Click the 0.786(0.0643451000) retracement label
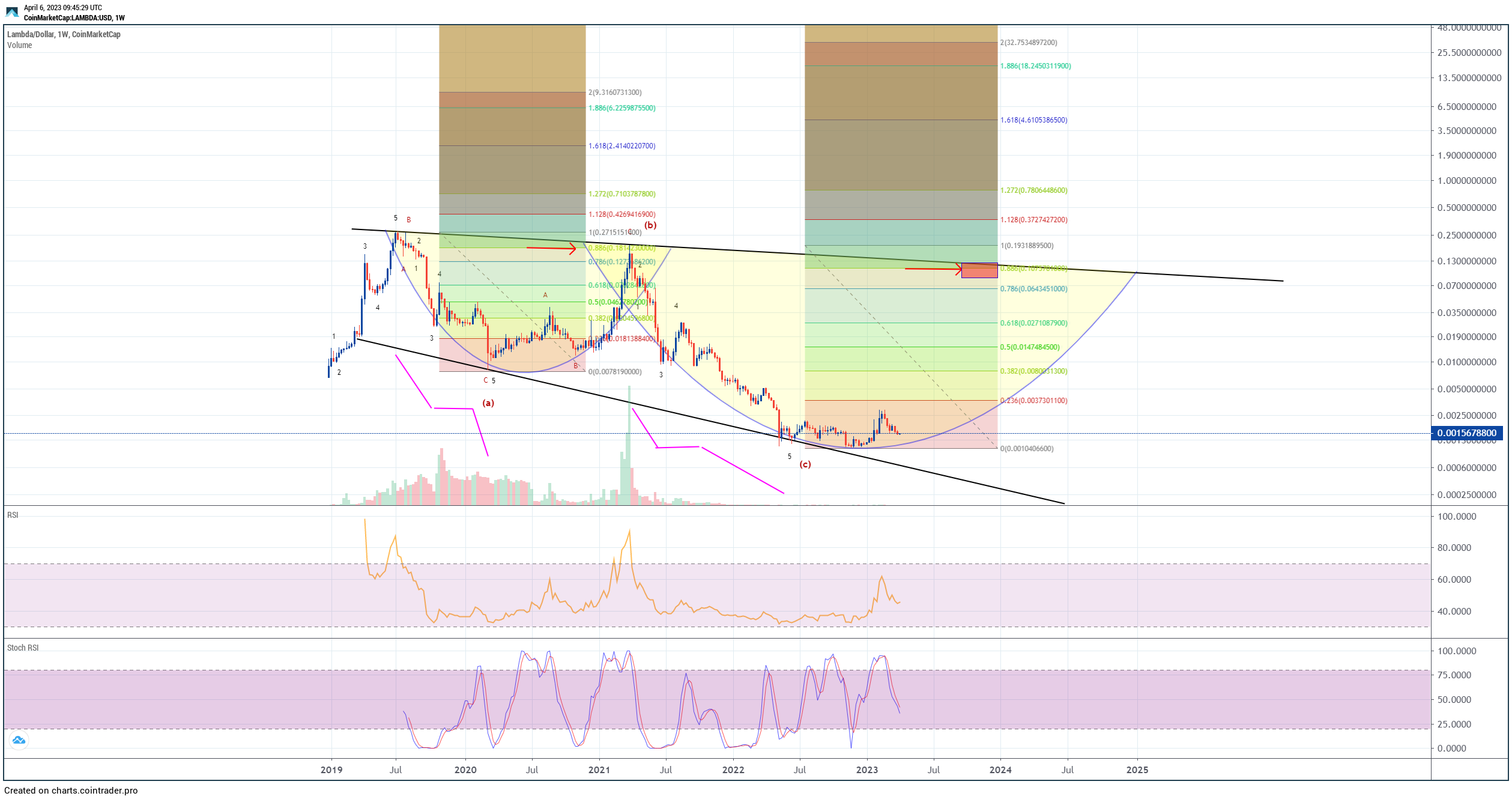This screenshot has width=1512, height=799. click(x=1033, y=289)
